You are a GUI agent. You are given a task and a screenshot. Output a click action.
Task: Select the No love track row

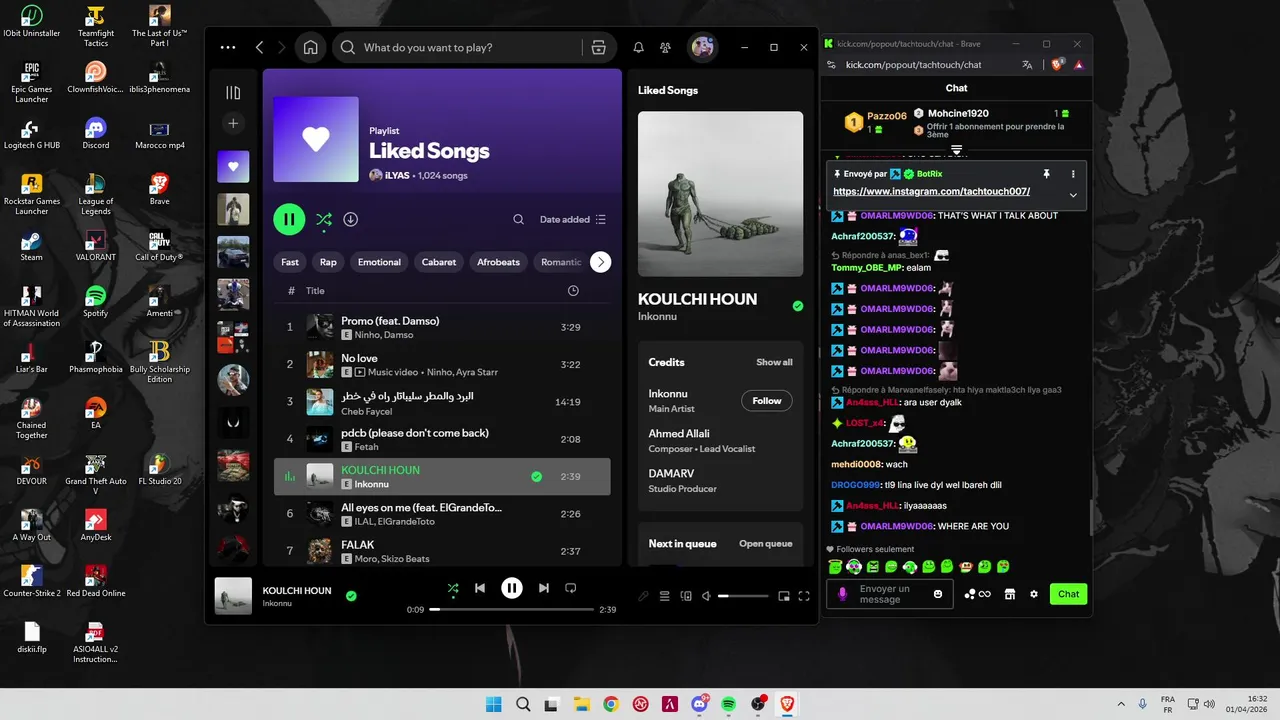pos(442,364)
